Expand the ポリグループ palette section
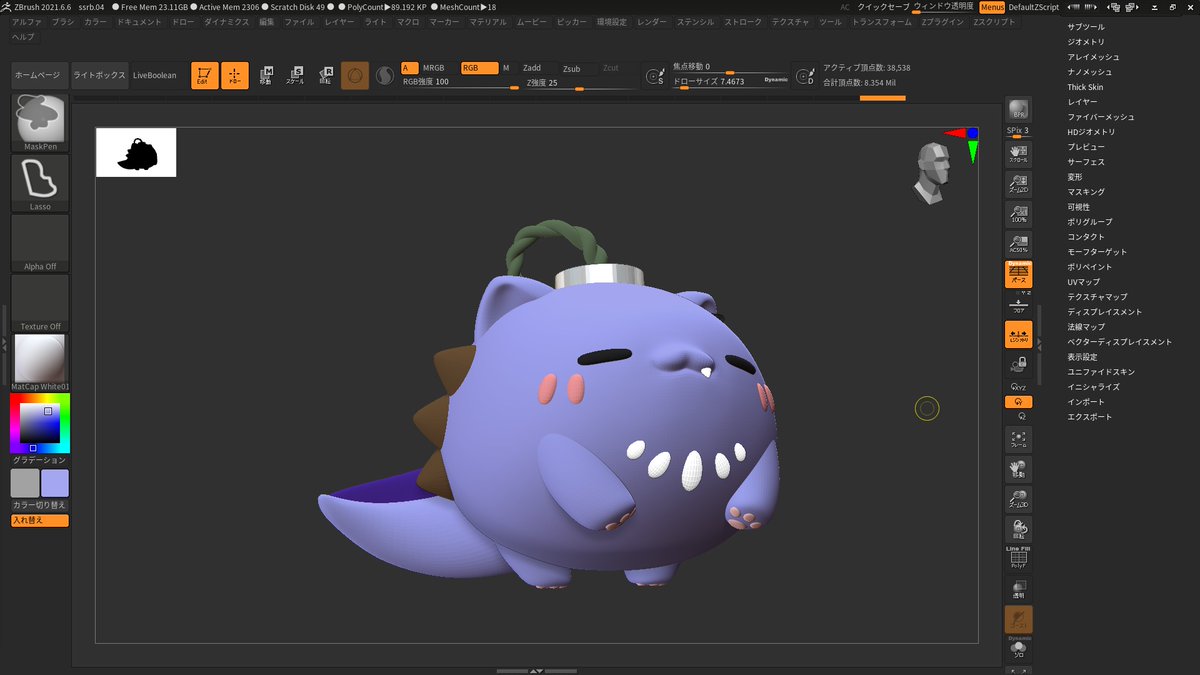Viewport: 1200px width, 675px height. click(x=1090, y=222)
